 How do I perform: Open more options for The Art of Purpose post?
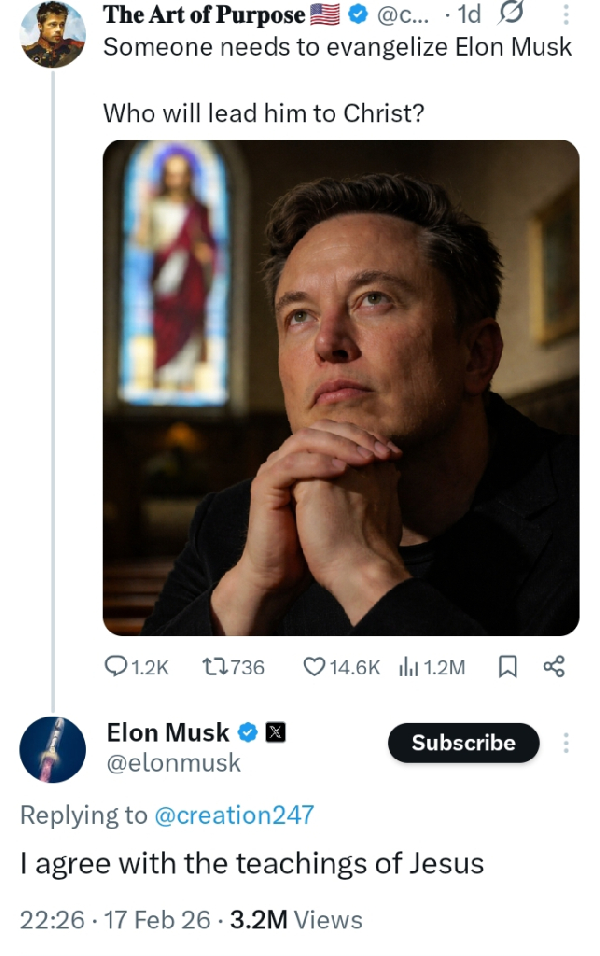point(565,15)
